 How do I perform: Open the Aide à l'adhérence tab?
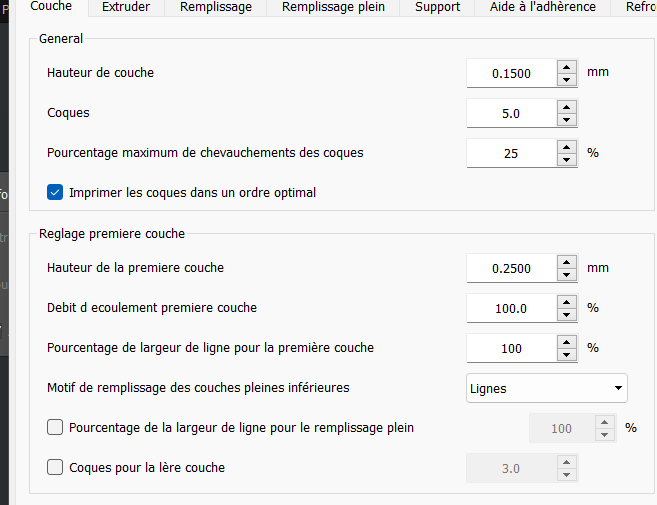pos(543,7)
